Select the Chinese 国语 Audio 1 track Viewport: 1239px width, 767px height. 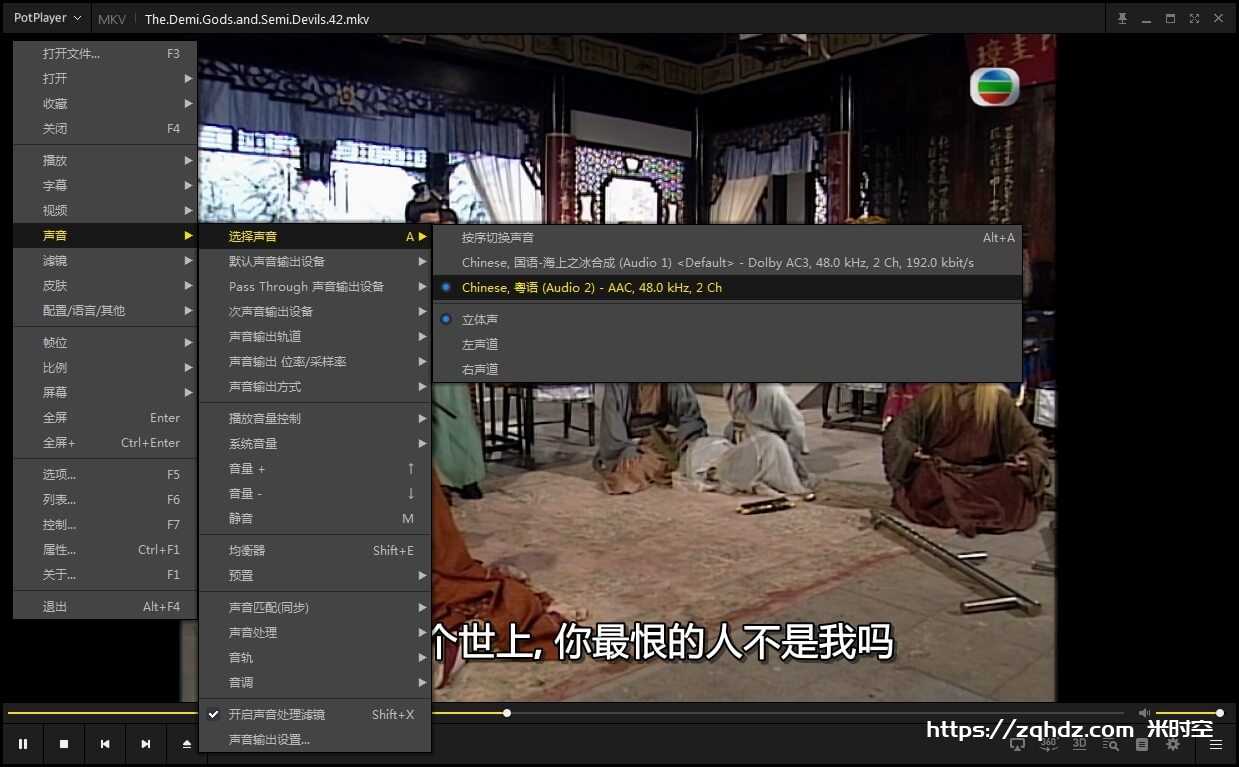pos(727,262)
